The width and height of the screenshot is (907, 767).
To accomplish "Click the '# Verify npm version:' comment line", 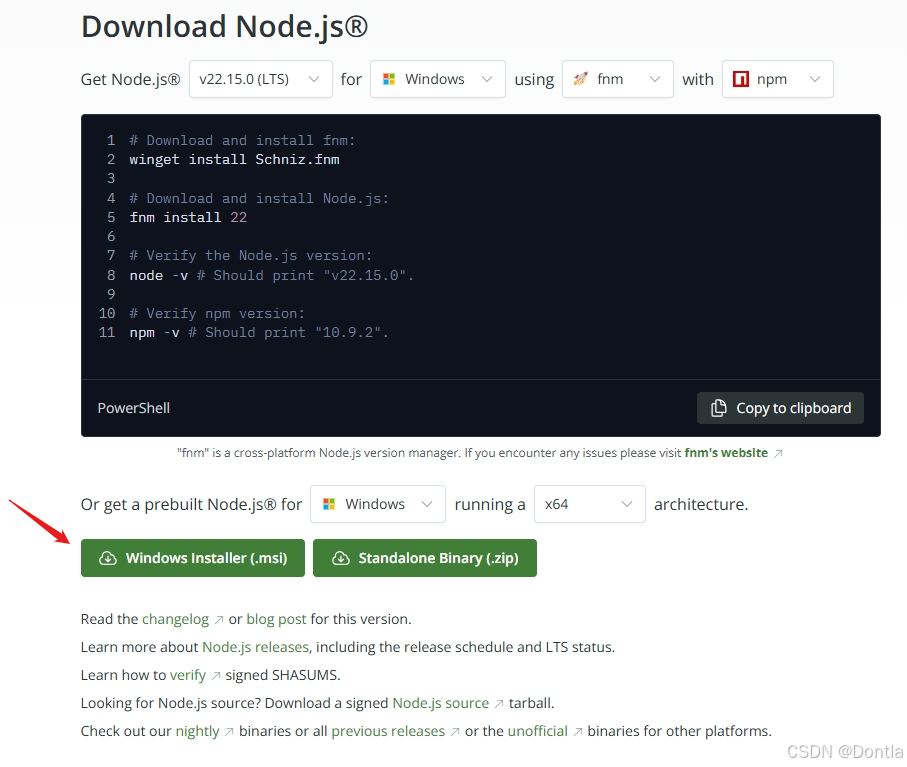I will (217, 314).
